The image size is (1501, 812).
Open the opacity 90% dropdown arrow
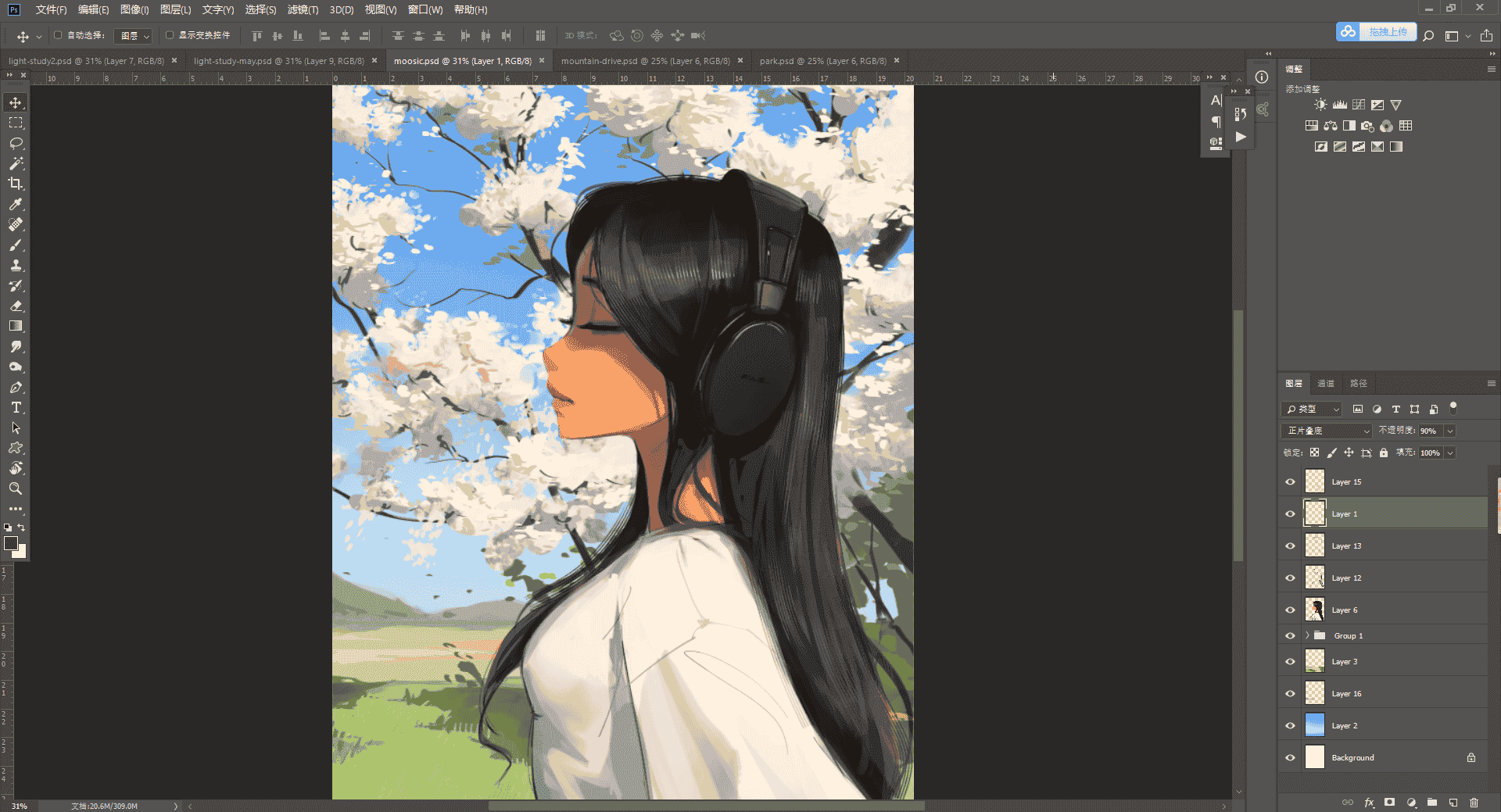[x=1450, y=431]
